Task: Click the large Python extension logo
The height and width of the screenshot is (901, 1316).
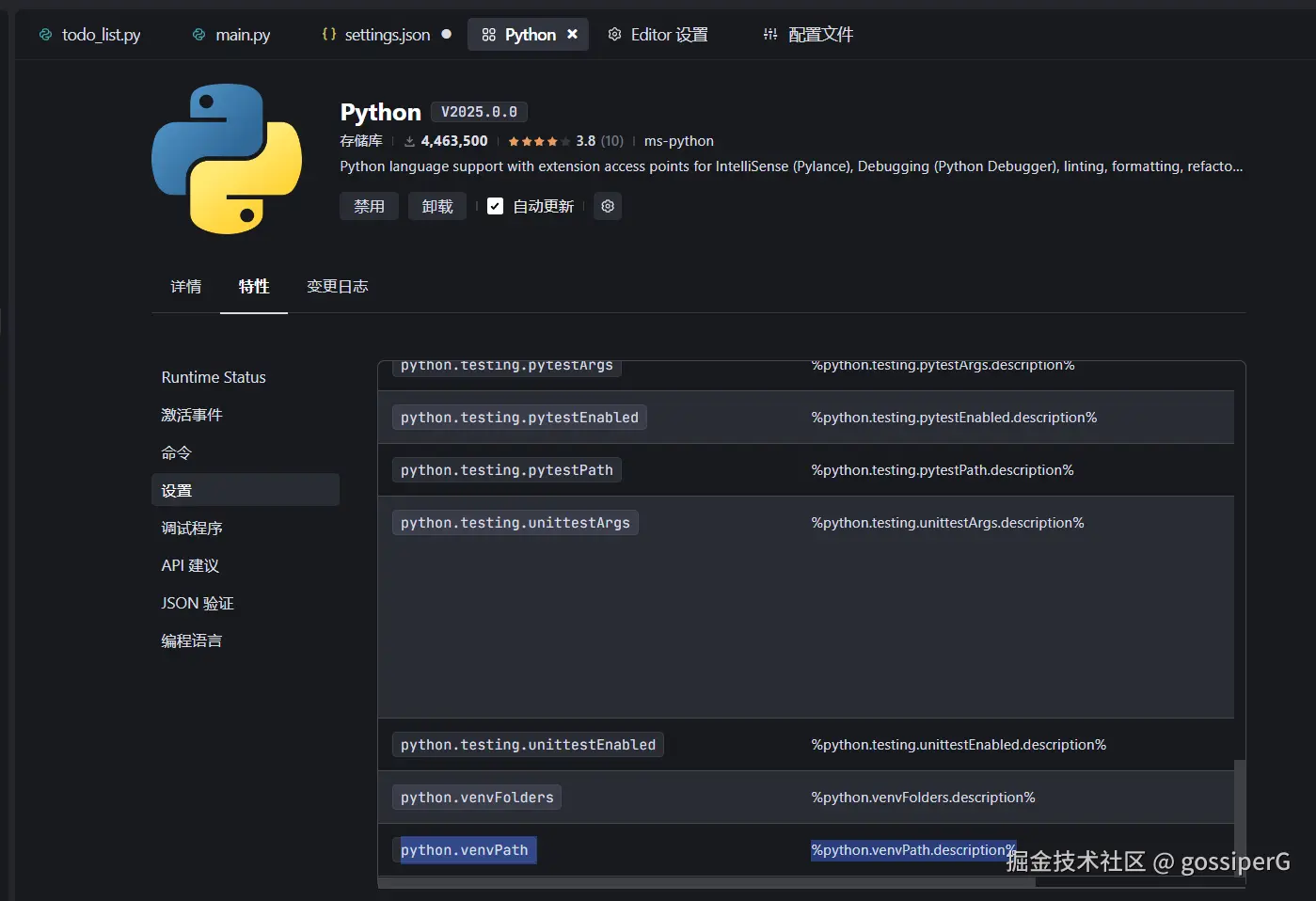Action: point(227,158)
